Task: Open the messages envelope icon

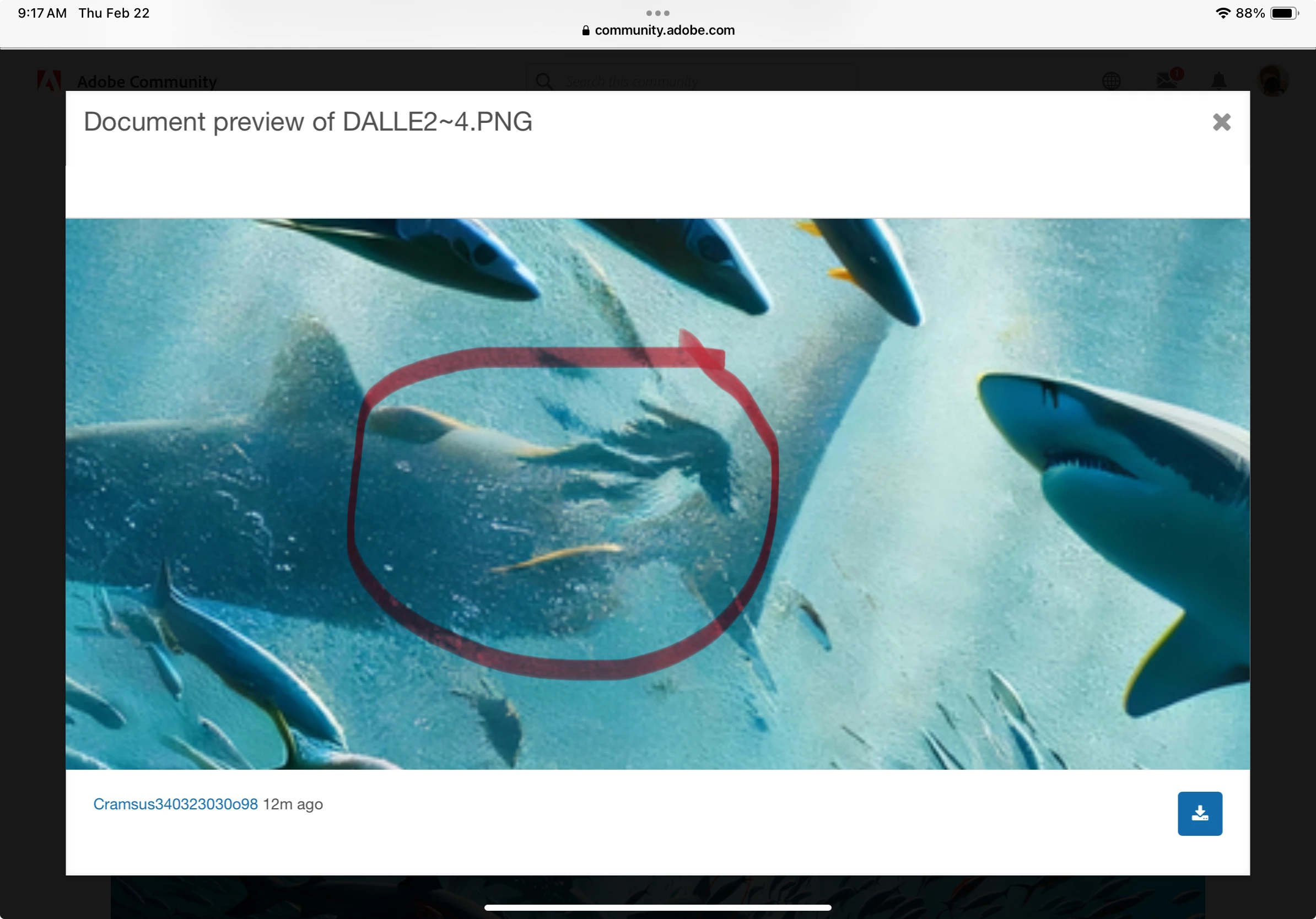Action: point(1167,80)
